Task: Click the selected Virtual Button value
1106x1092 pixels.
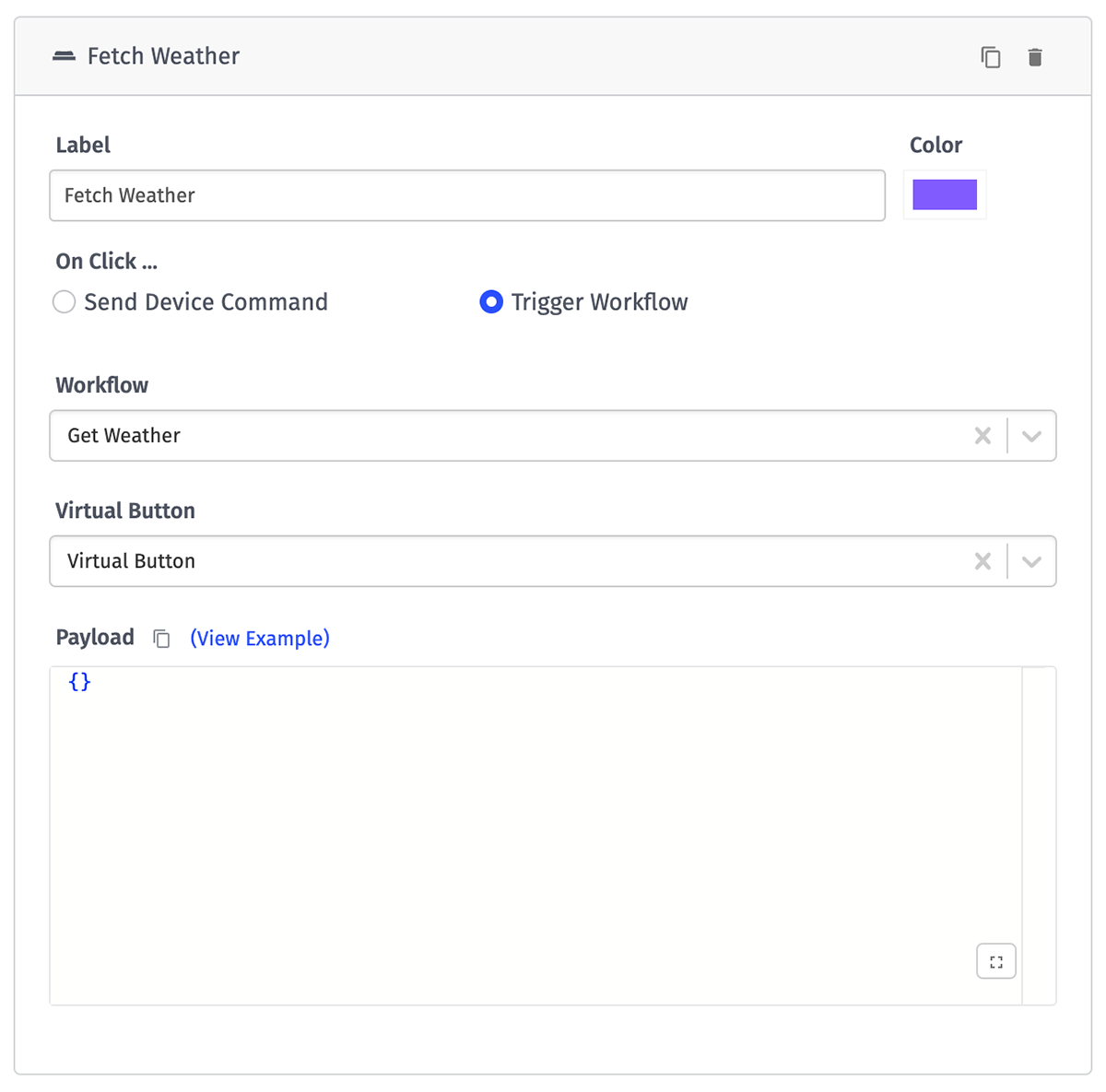Action: (131, 561)
